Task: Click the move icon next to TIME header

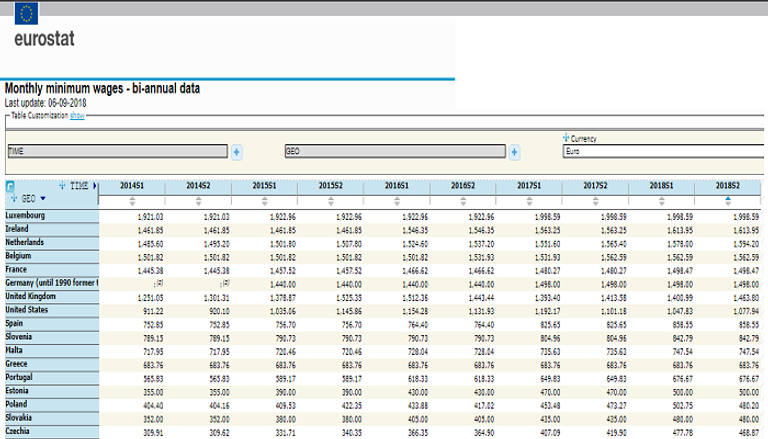Action: click(x=64, y=185)
